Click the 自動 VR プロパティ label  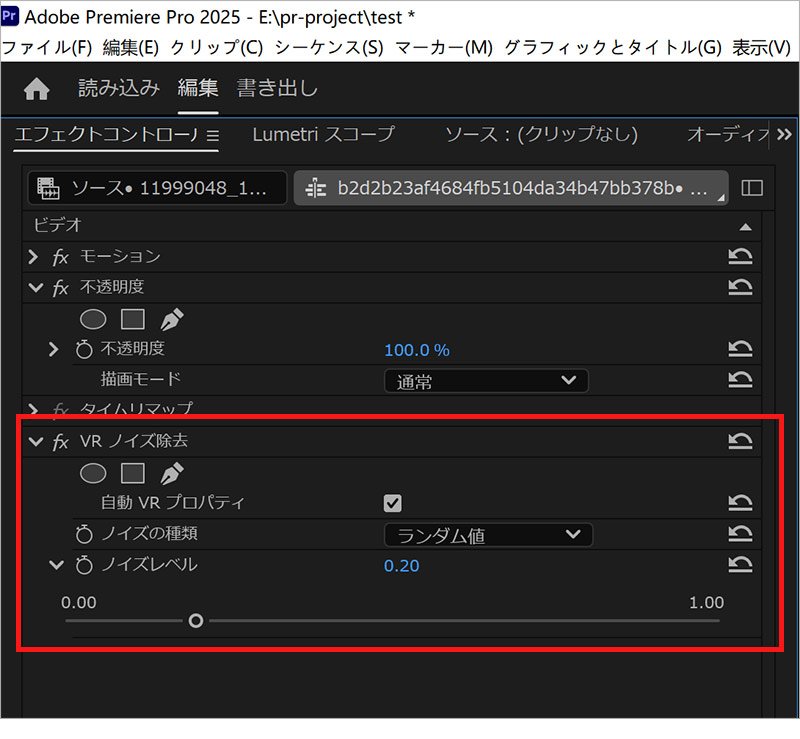pos(172,503)
